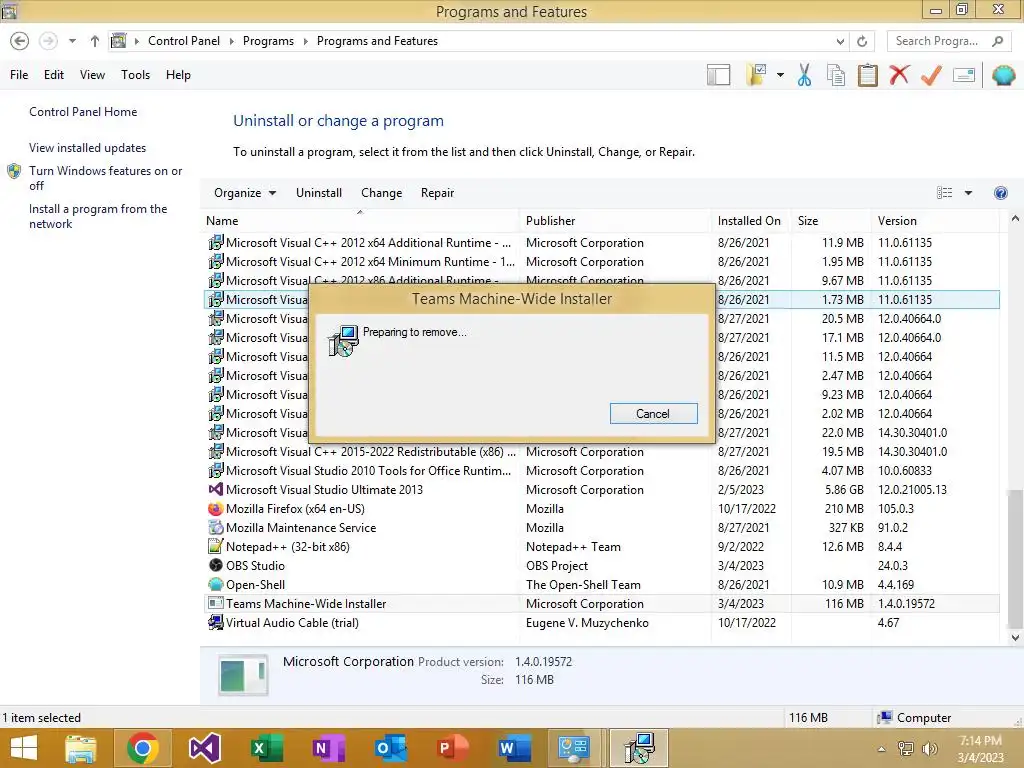Open Chrome from the taskbar

point(142,748)
